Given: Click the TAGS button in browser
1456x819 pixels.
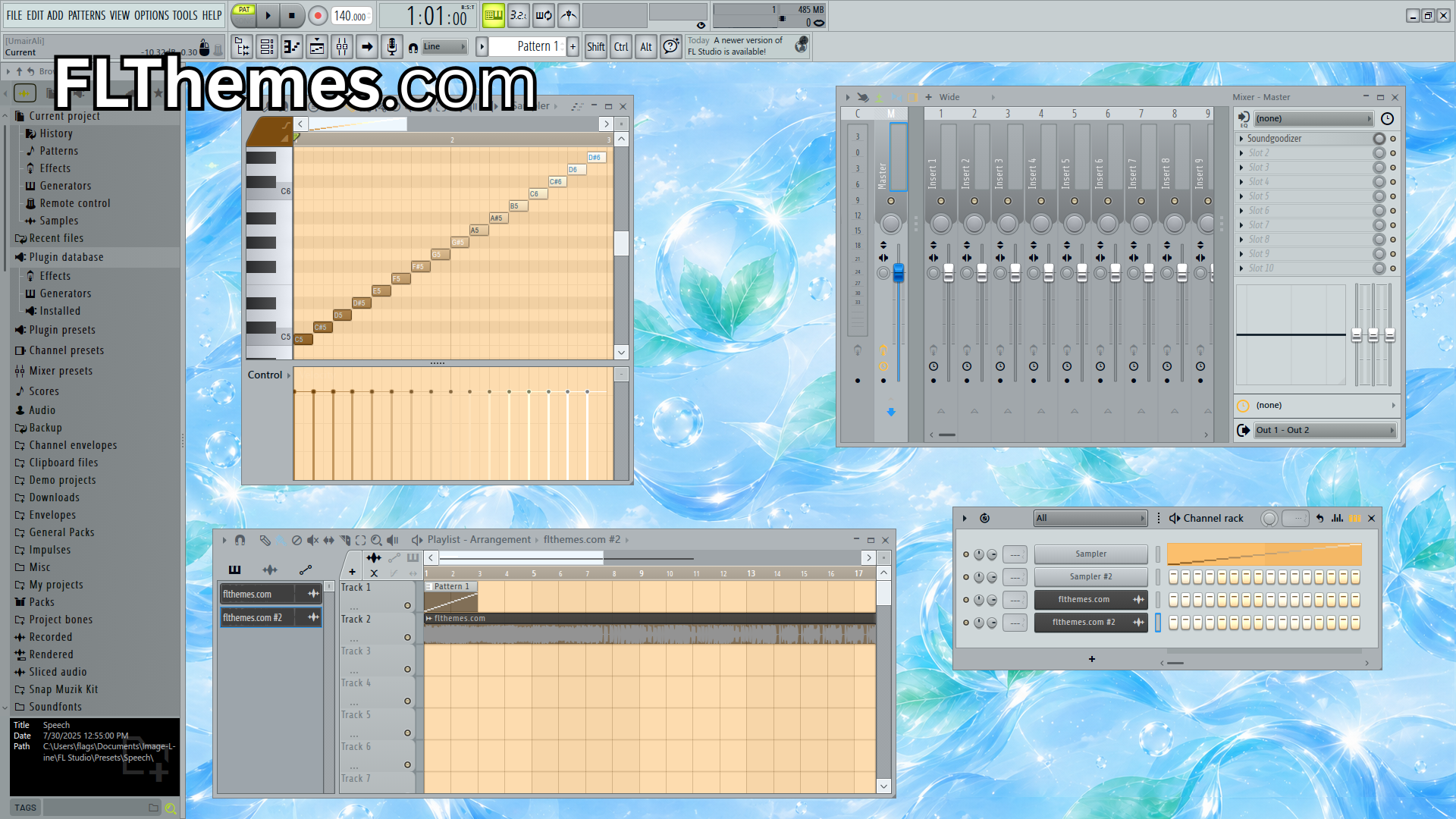Looking at the screenshot, I should tap(25, 808).
